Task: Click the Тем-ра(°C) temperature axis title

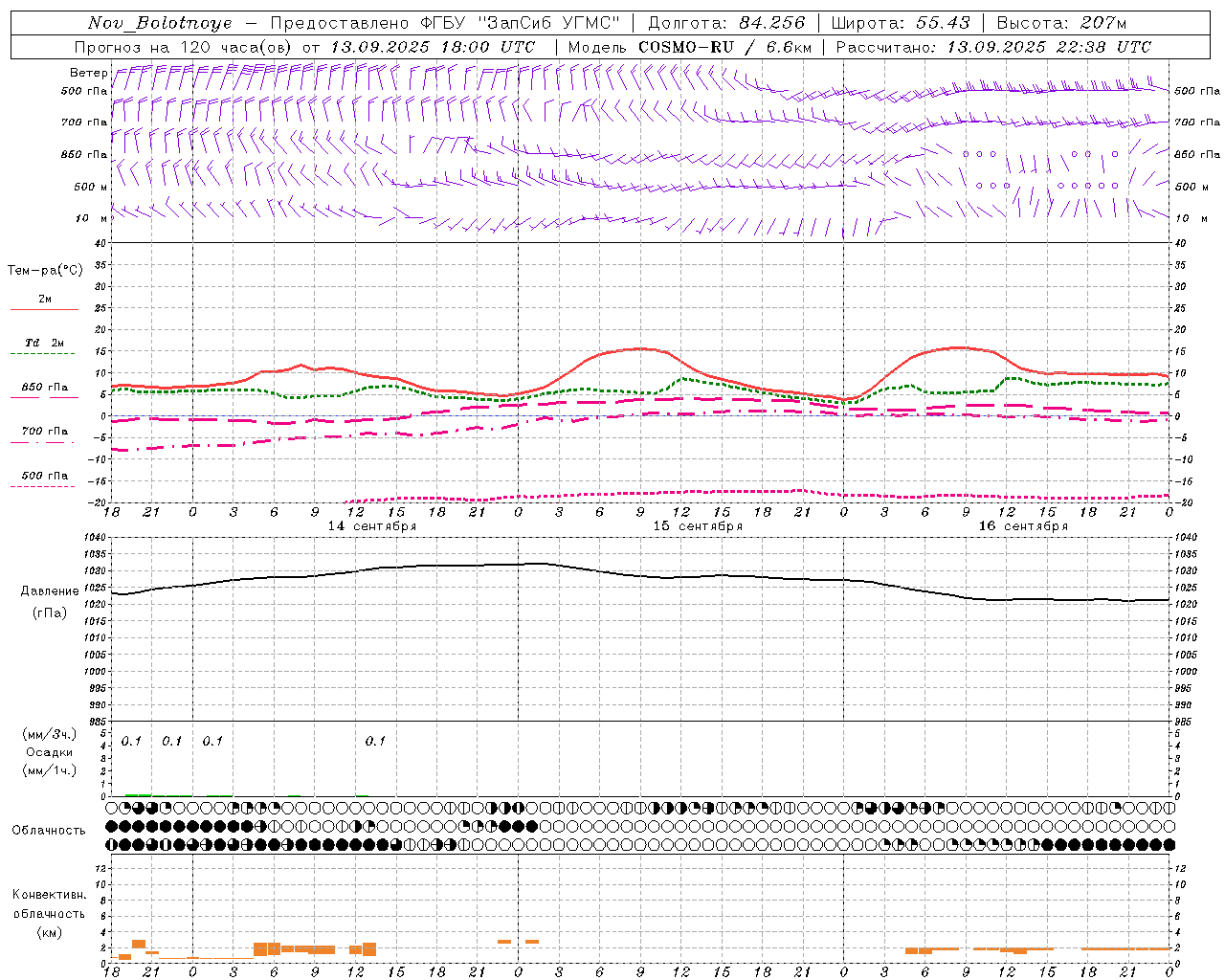Action: point(45,271)
